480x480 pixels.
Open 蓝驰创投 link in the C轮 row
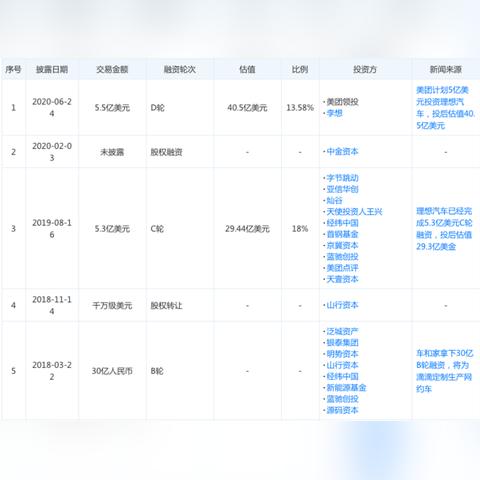[342, 257]
